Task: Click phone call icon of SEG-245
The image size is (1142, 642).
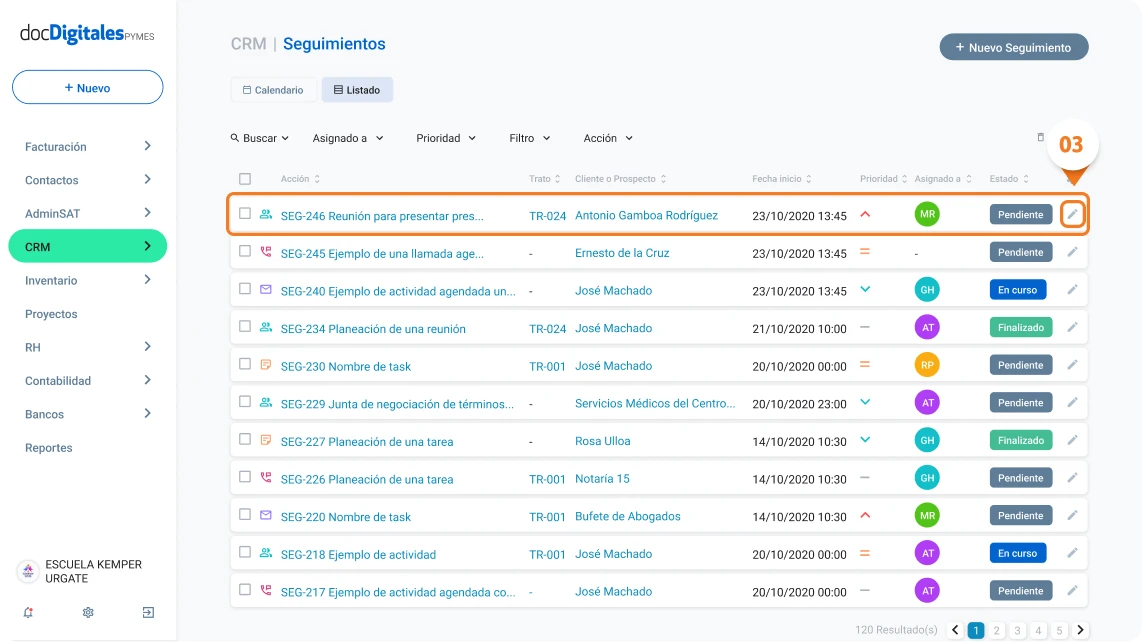Action: (266, 252)
